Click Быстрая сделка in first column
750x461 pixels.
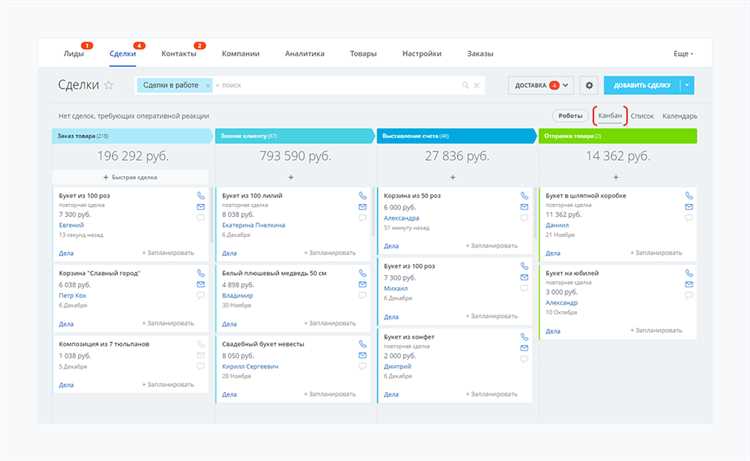coord(130,177)
